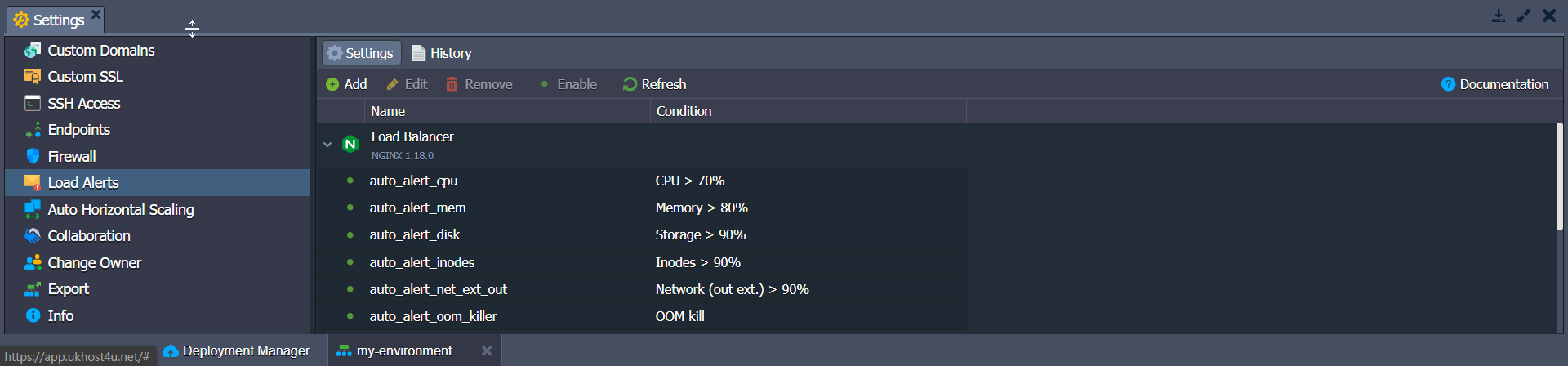1568x366 pixels.
Task: Show environment Info section
Action: pos(60,316)
